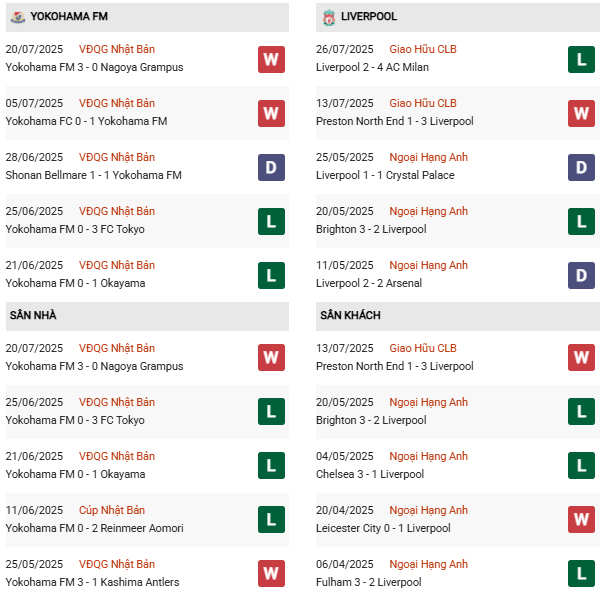Click L badge for Fulham 3-2 Liverpool
The image size is (600, 594).
tap(582, 574)
